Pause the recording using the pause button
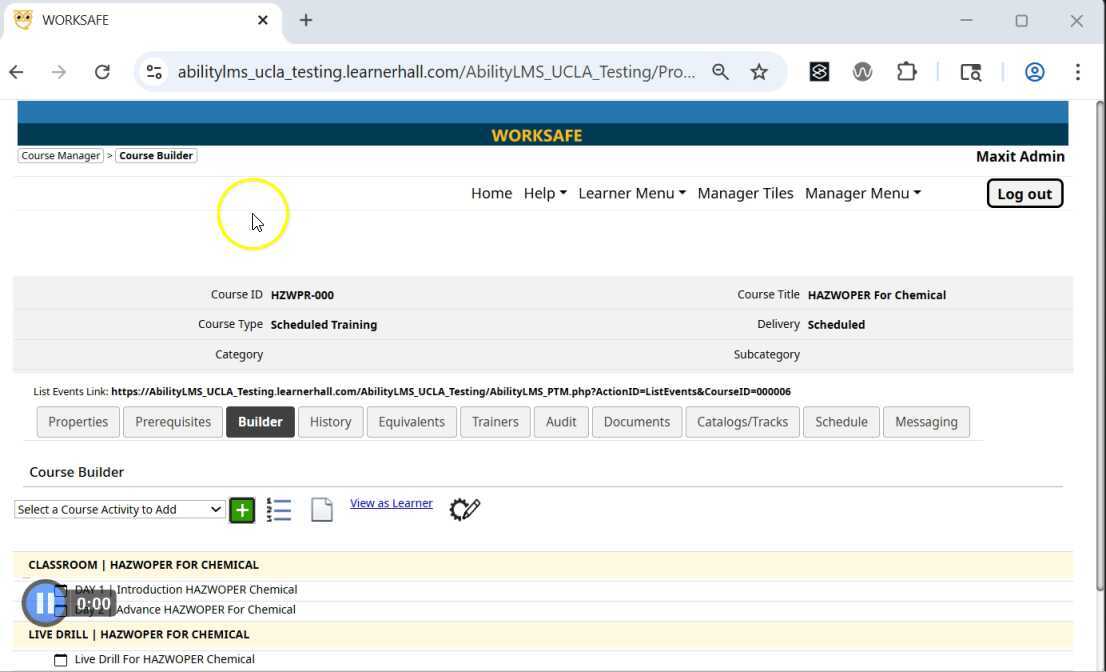The image size is (1106, 672). pyautogui.click(x=45, y=603)
